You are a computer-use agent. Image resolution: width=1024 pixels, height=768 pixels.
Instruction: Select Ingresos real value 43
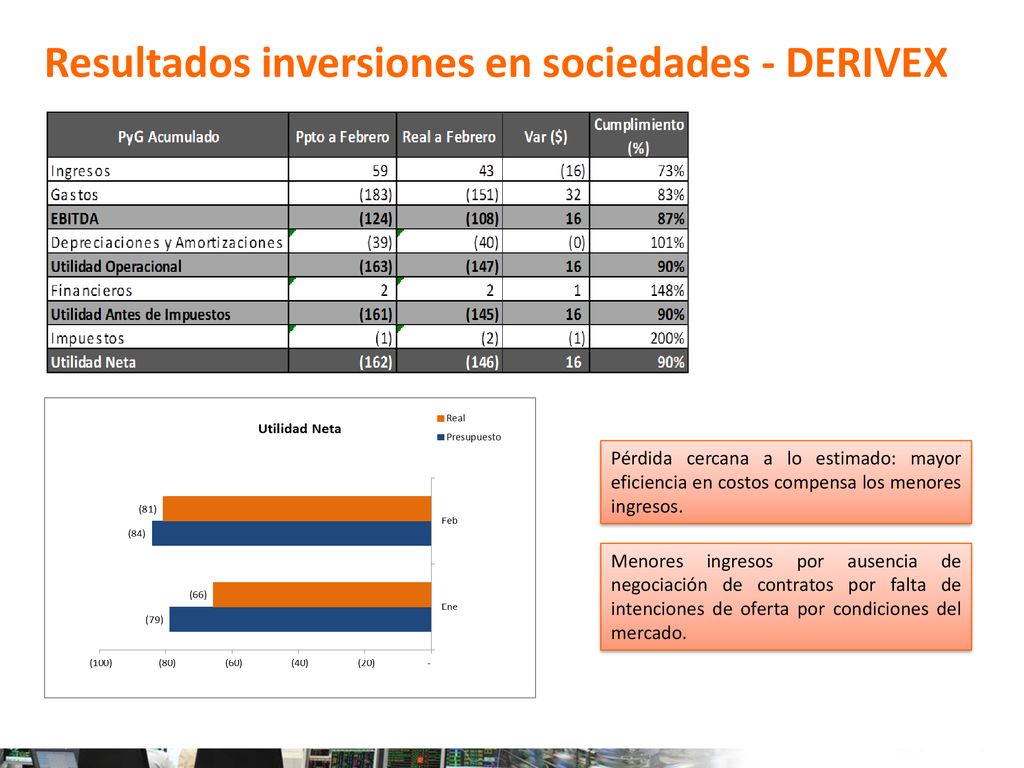tap(487, 171)
